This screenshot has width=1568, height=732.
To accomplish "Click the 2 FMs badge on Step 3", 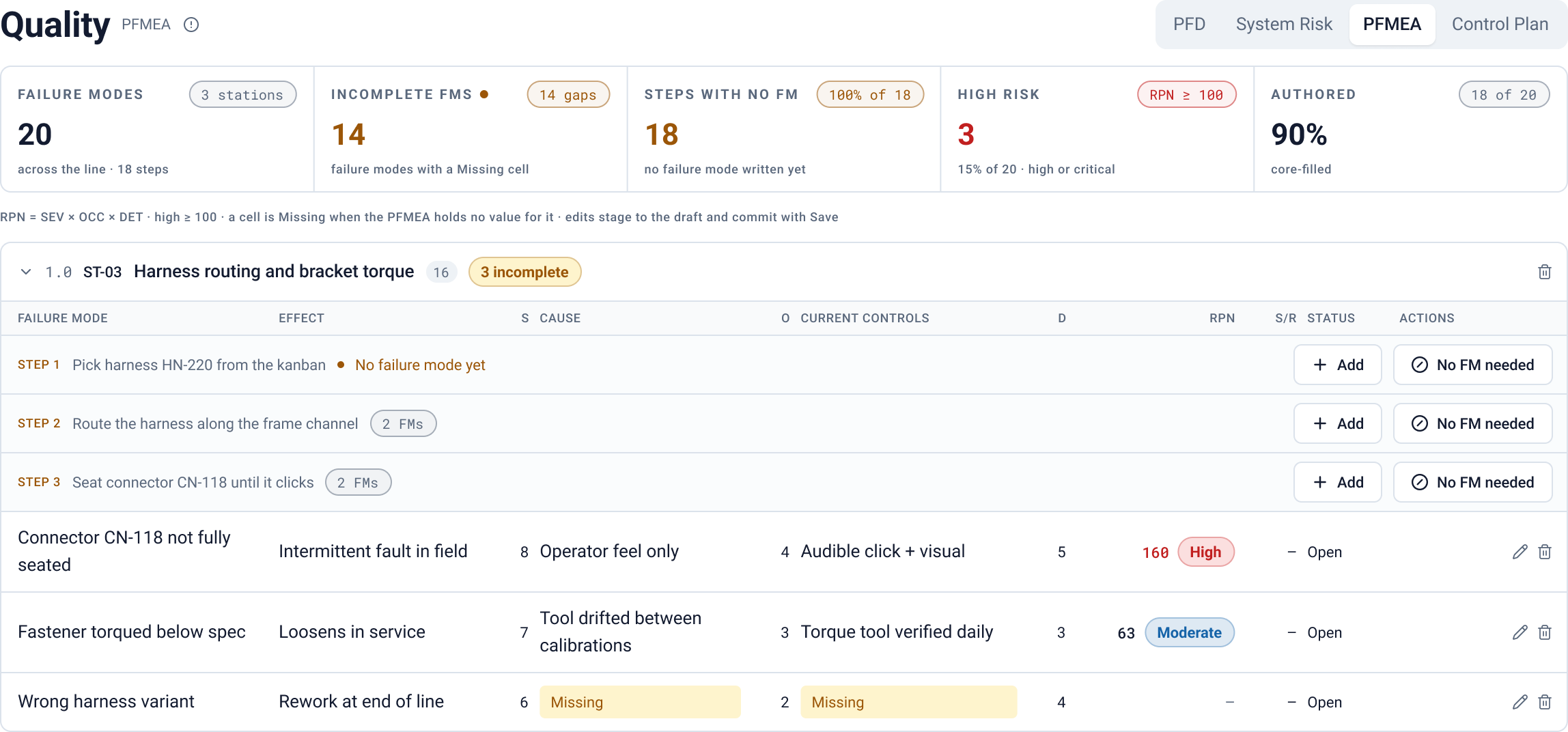I will point(358,482).
